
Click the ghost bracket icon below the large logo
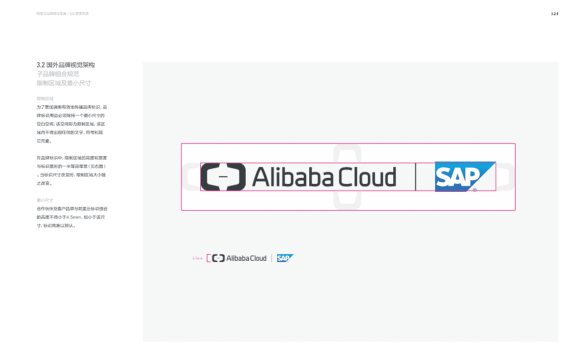click(347, 200)
